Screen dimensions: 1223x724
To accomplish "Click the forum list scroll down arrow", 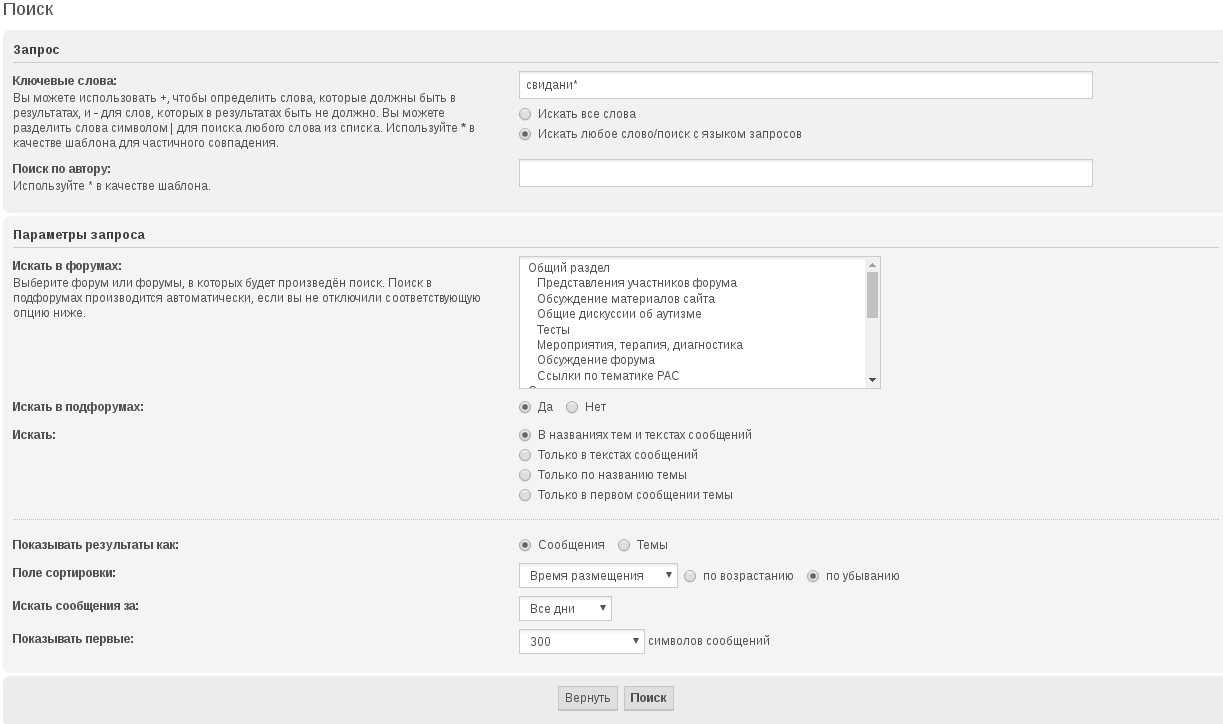I will [873, 380].
